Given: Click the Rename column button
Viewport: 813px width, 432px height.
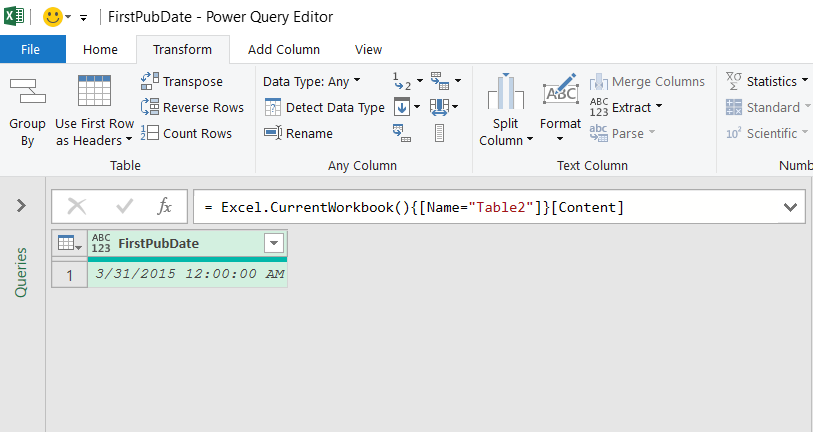Looking at the screenshot, I should click(x=298, y=133).
